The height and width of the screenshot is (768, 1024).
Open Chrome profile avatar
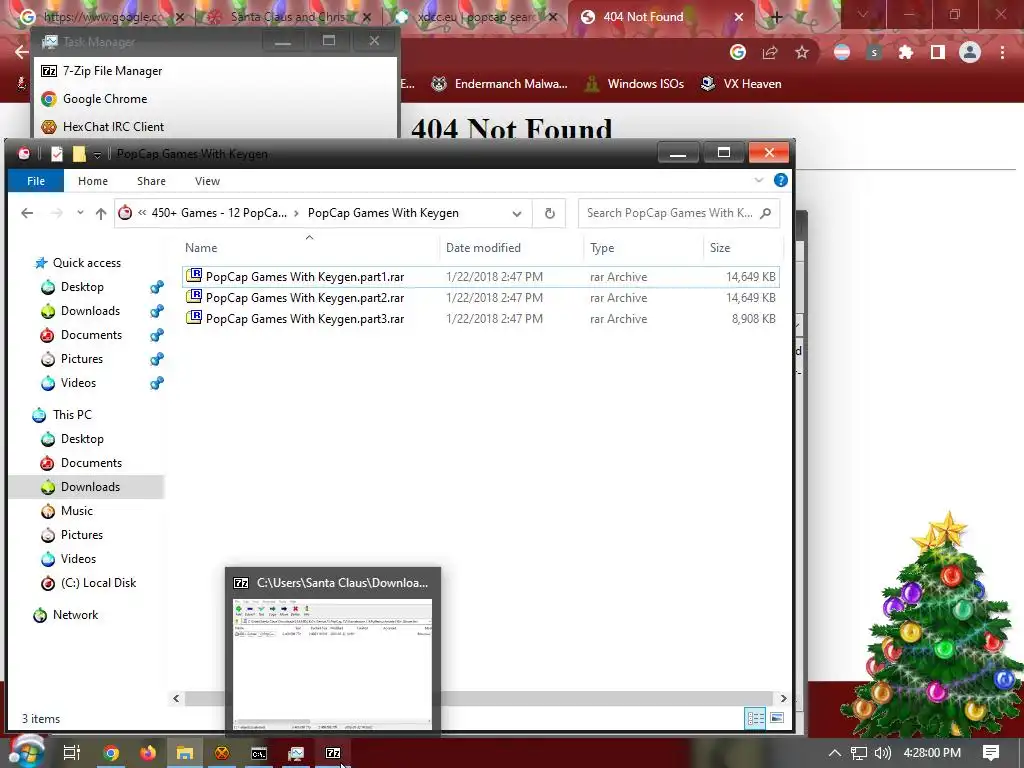pos(970,52)
